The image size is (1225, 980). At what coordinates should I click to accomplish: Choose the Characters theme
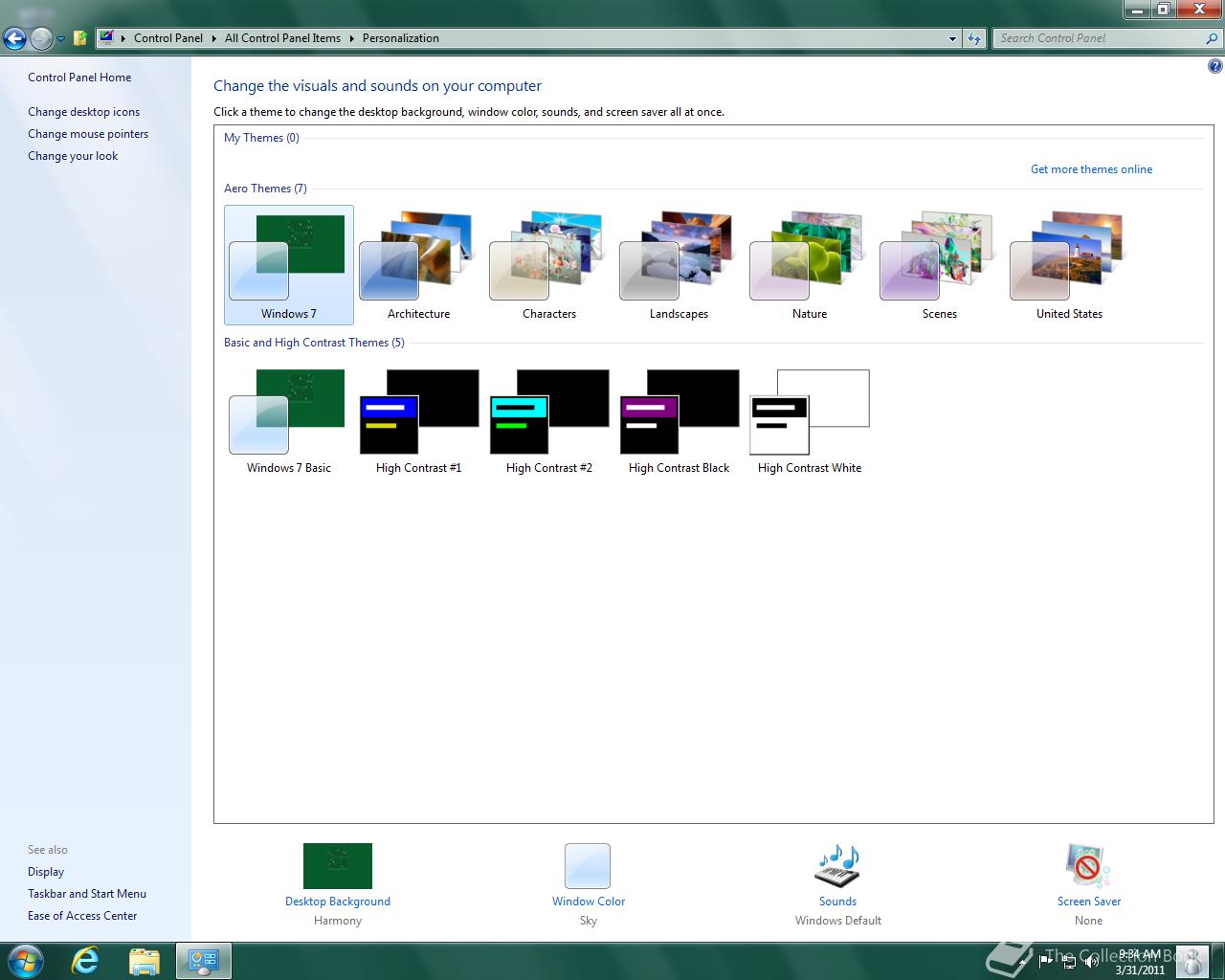click(x=548, y=265)
